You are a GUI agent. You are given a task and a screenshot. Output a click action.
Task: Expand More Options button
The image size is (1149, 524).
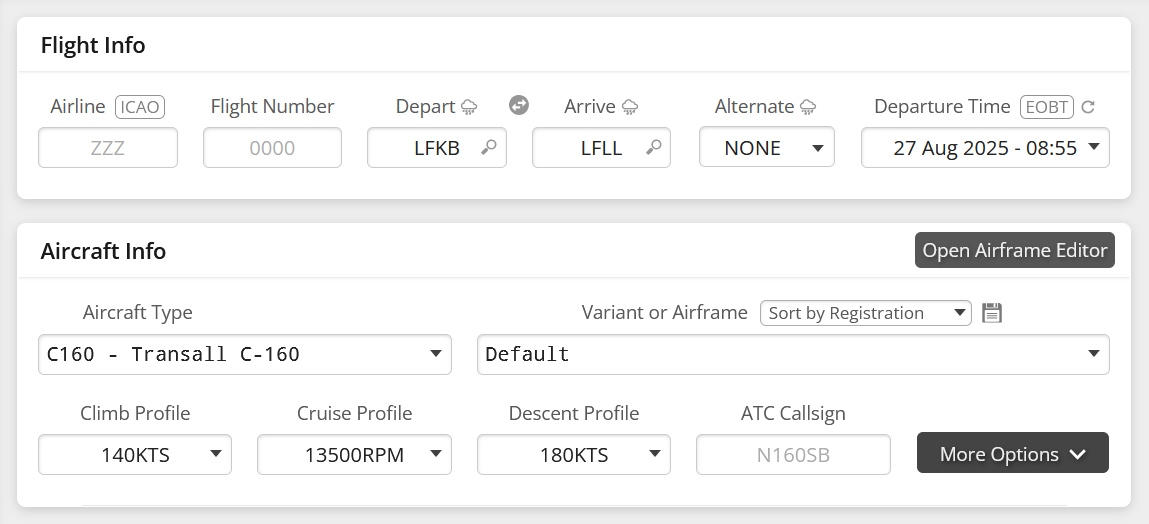pos(1012,454)
